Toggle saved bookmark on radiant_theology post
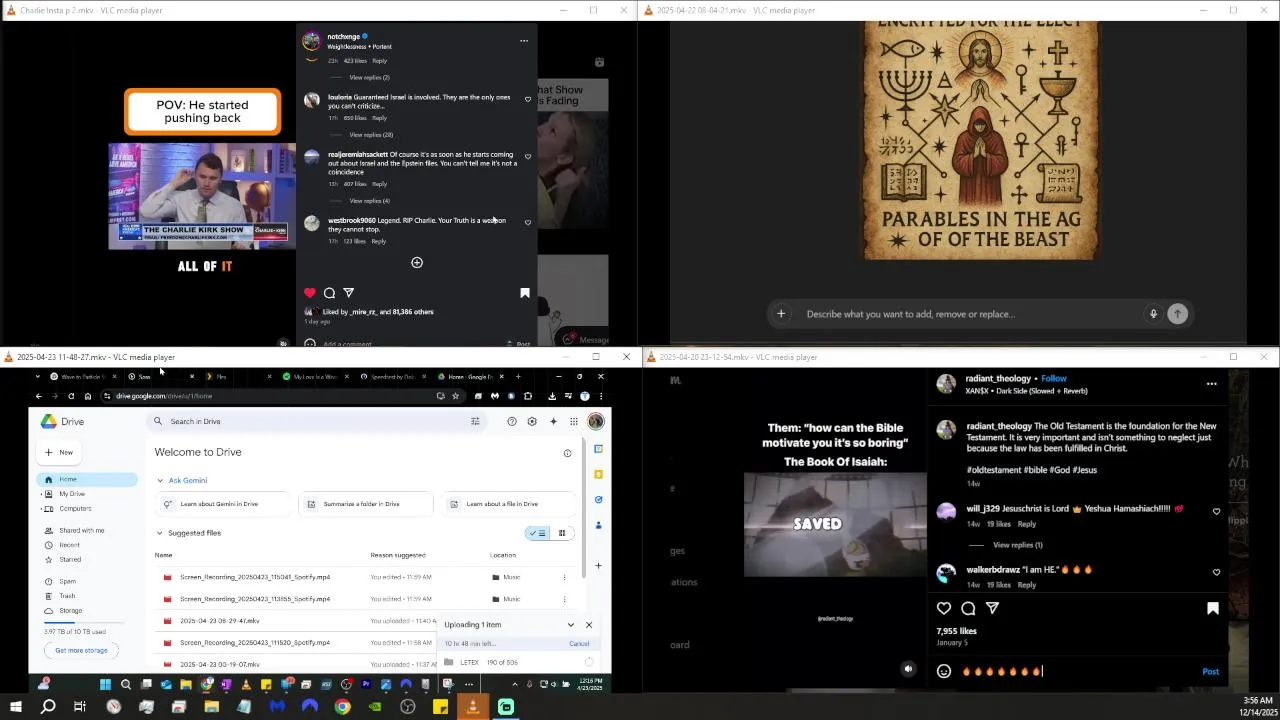 1212,608
